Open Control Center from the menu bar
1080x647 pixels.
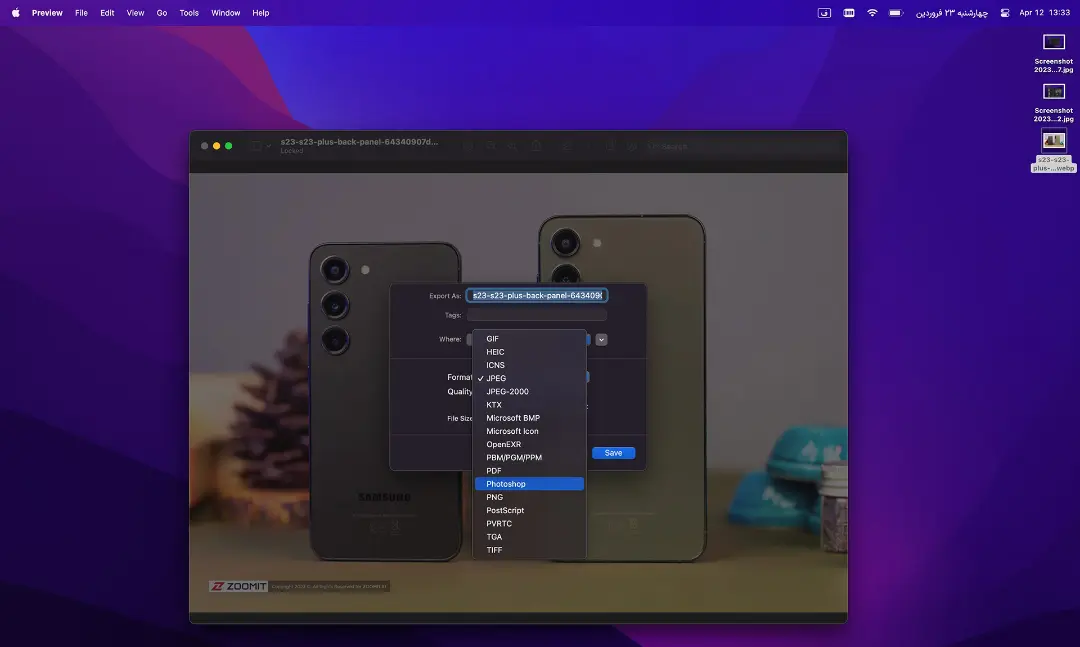(x=1005, y=12)
